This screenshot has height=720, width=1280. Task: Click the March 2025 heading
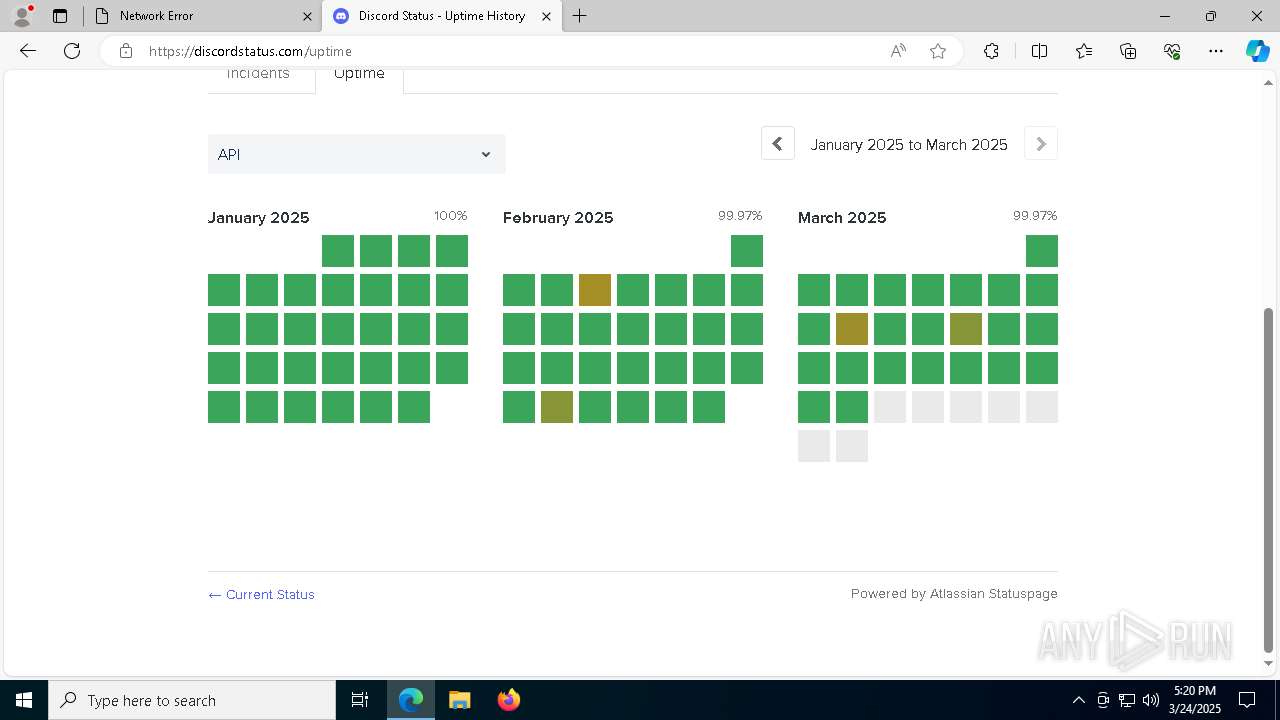pyautogui.click(x=842, y=217)
